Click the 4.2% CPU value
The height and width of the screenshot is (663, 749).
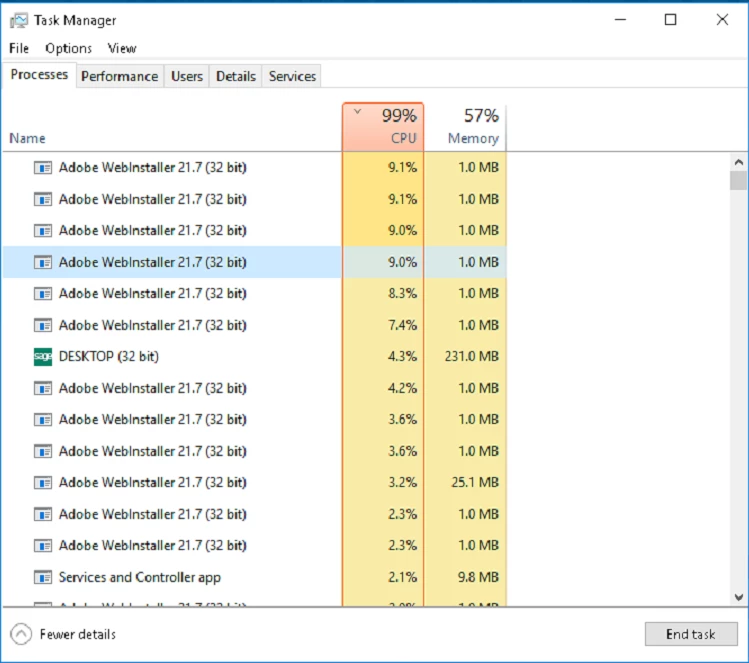pos(402,388)
